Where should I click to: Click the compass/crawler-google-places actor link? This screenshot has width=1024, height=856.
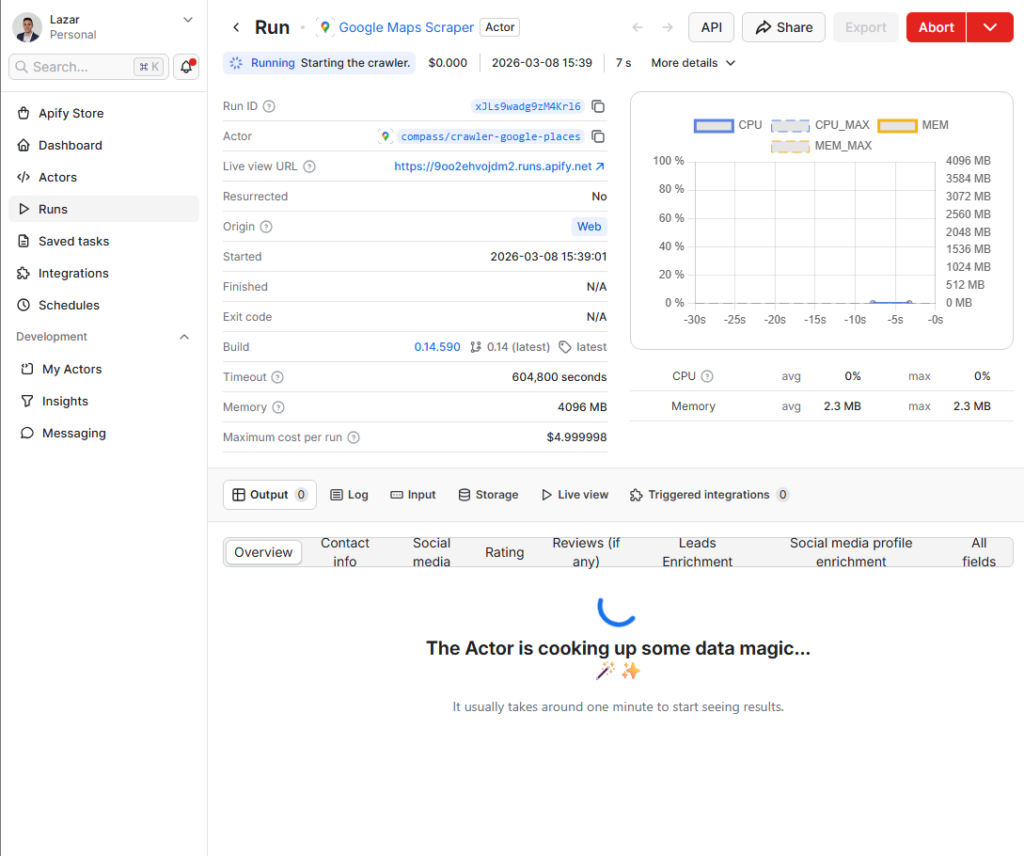[490, 136]
